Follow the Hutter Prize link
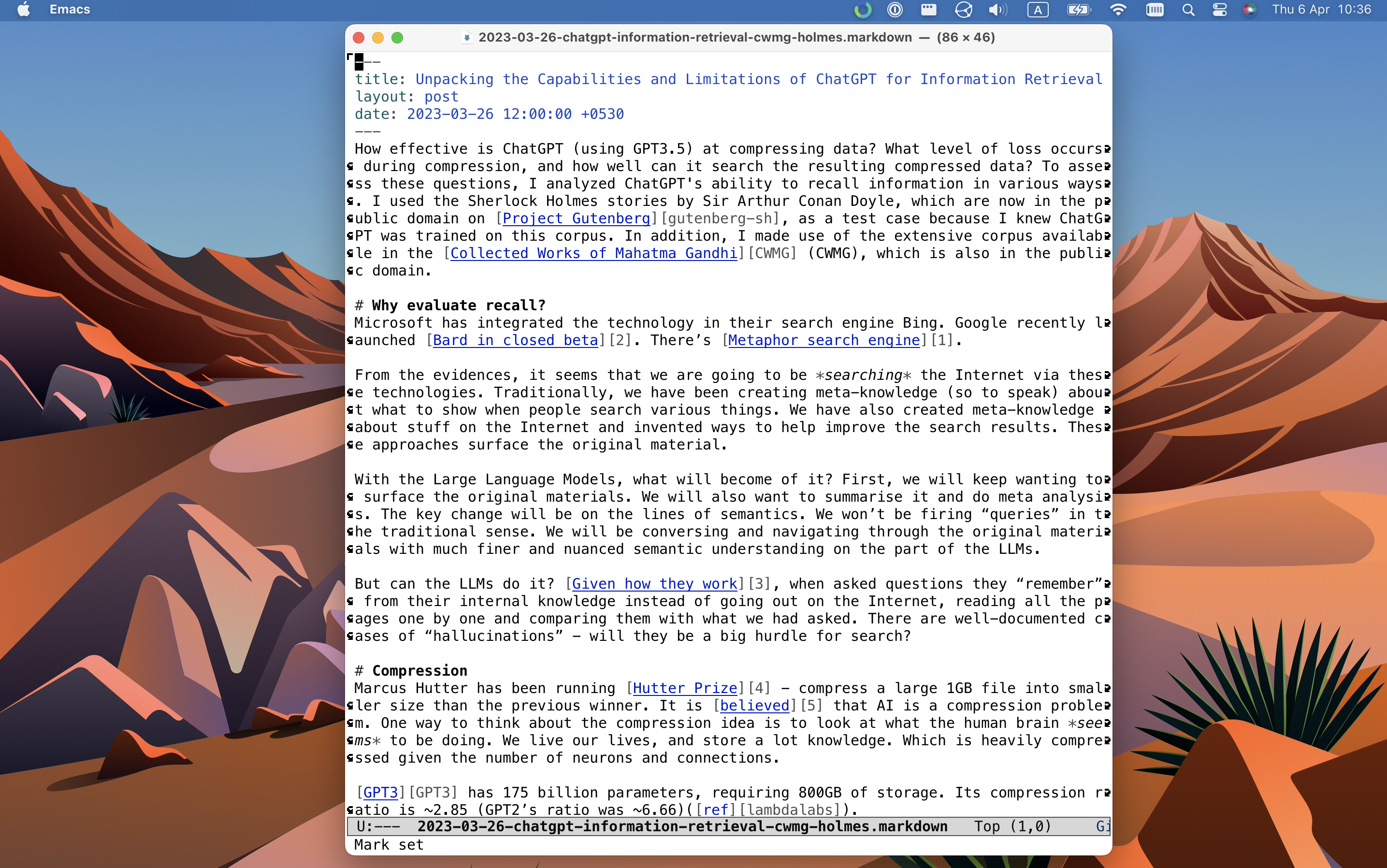Image resolution: width=1387 pixels, height=868 pixels. [x=685, y=688]
